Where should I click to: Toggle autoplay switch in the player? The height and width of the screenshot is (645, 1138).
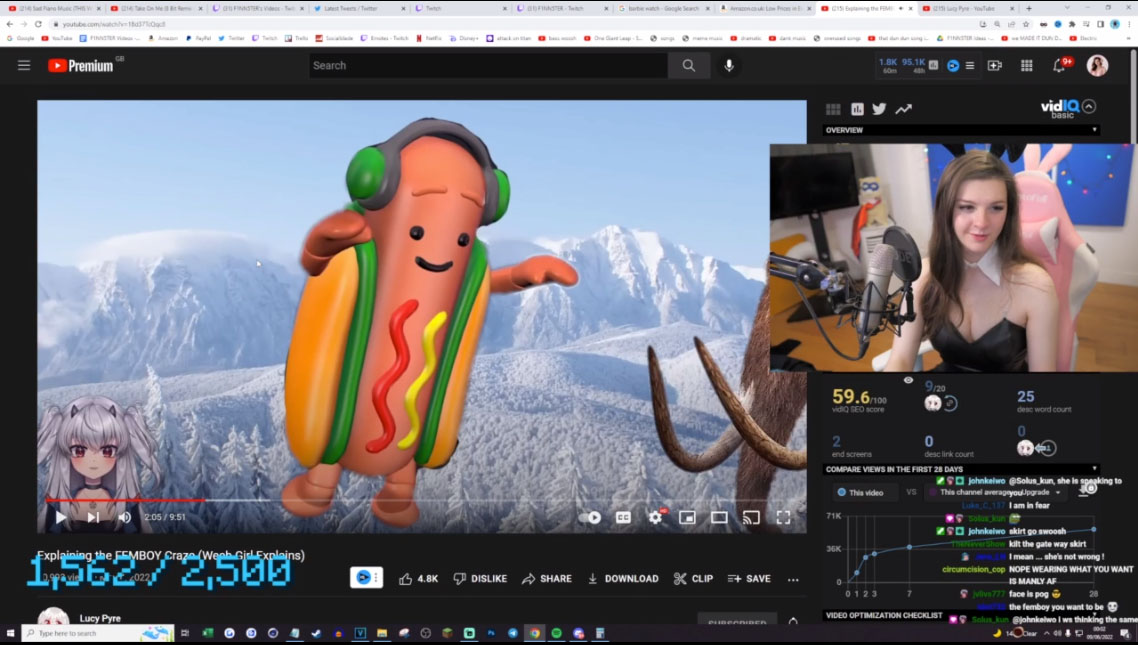click(x=590, y=517)
